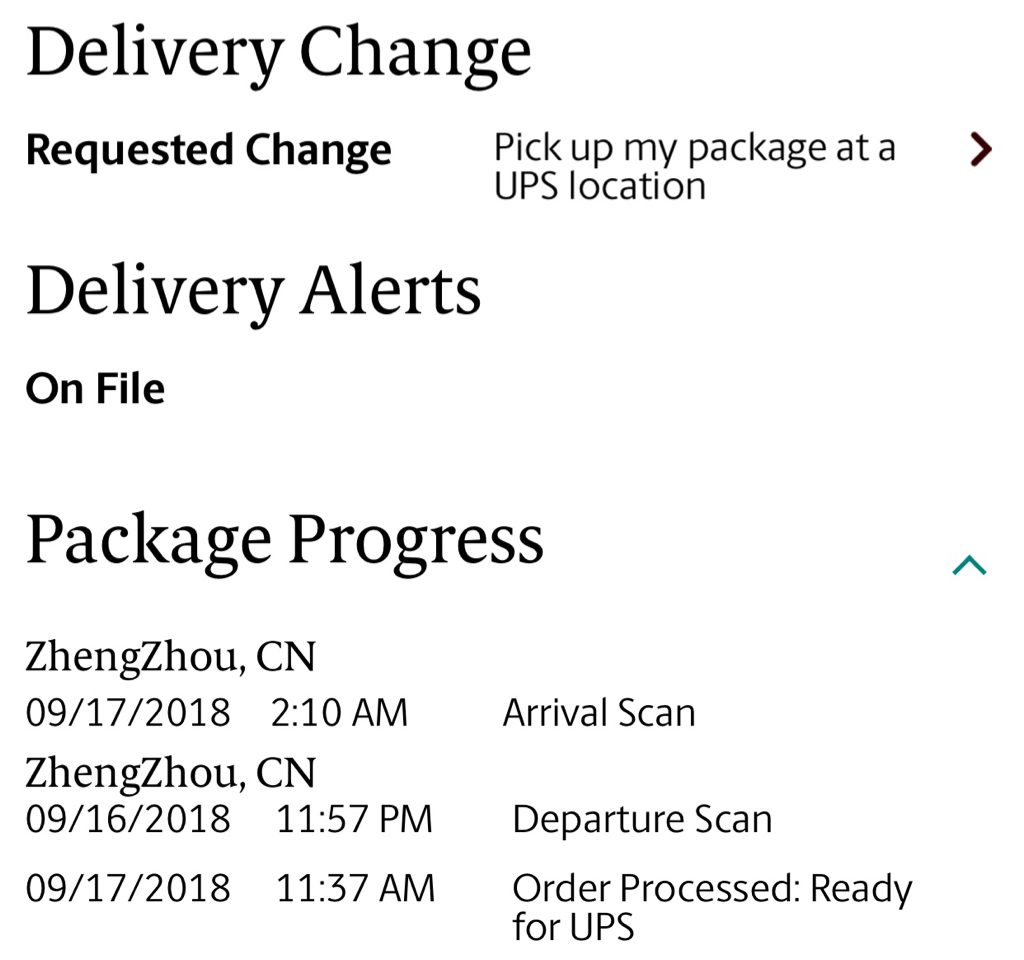Tap the 11:57 PM timestamp
Screen dimensions: 1024x960
(354, 819)
